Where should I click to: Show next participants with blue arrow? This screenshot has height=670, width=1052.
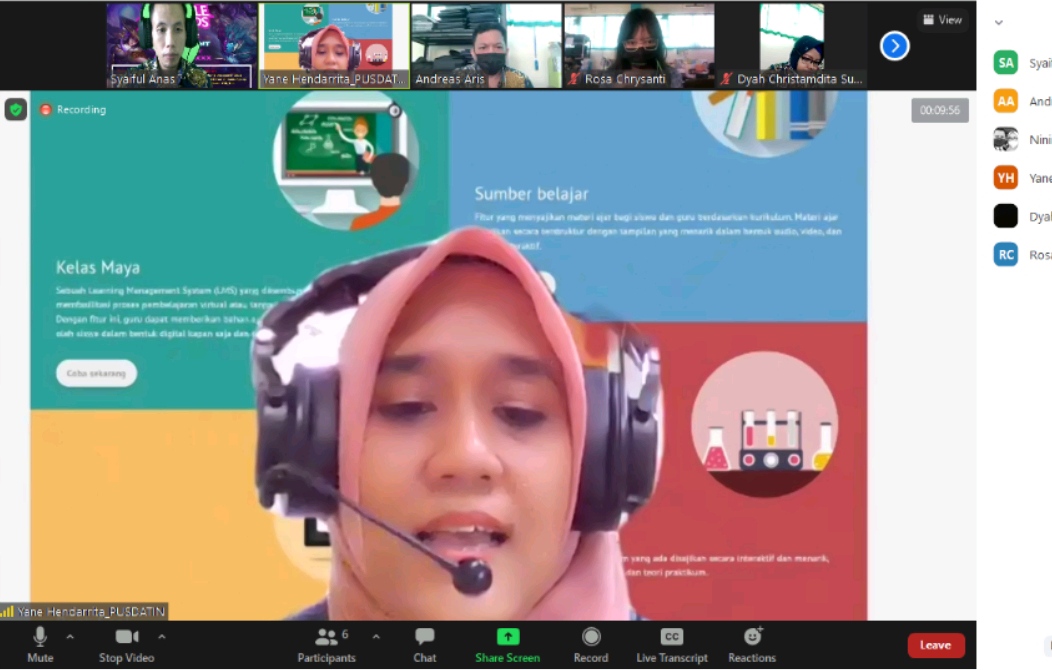pyautogui.click(x=894, y=46)
